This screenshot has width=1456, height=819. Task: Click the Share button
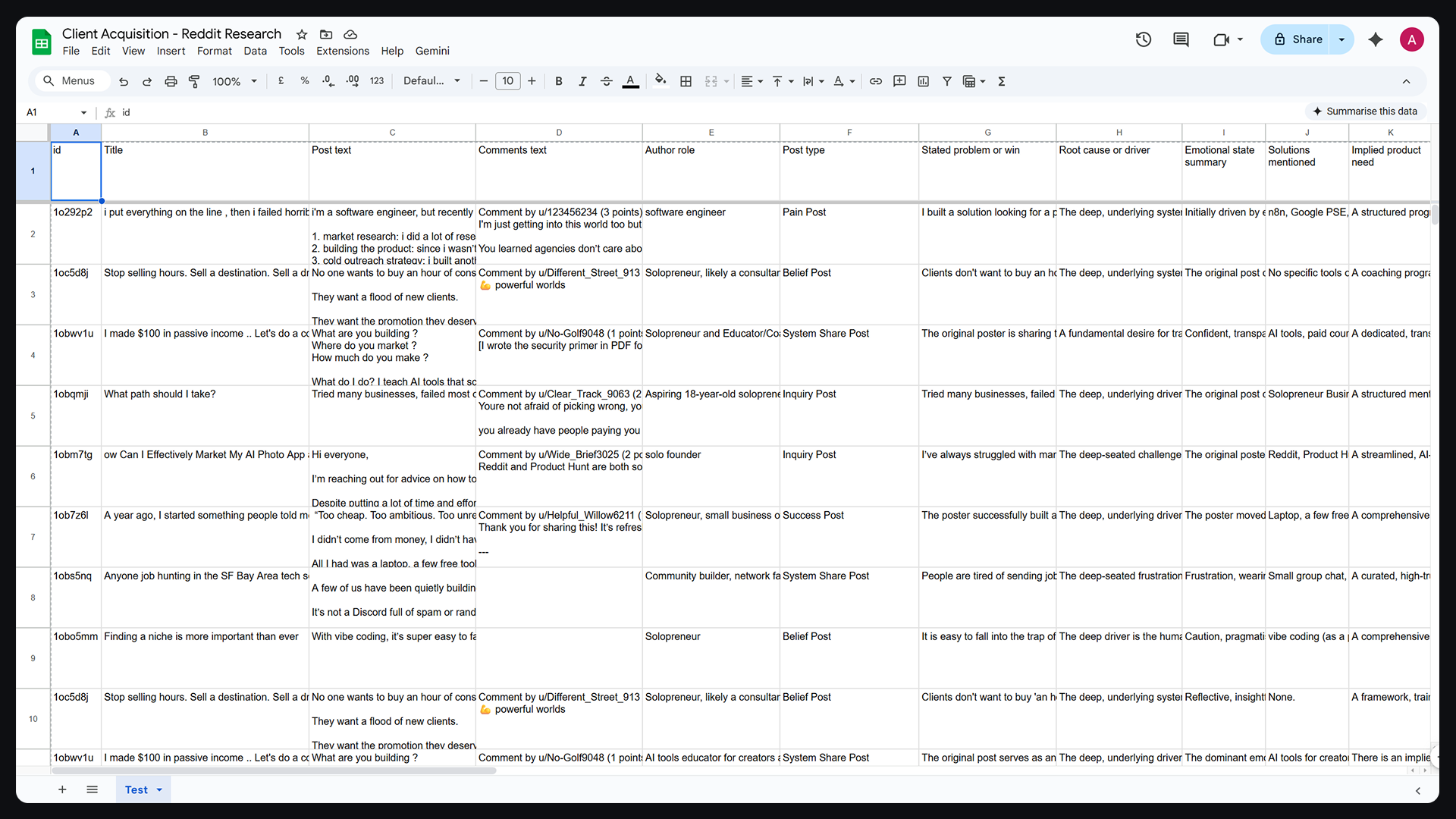[1300, 39]
